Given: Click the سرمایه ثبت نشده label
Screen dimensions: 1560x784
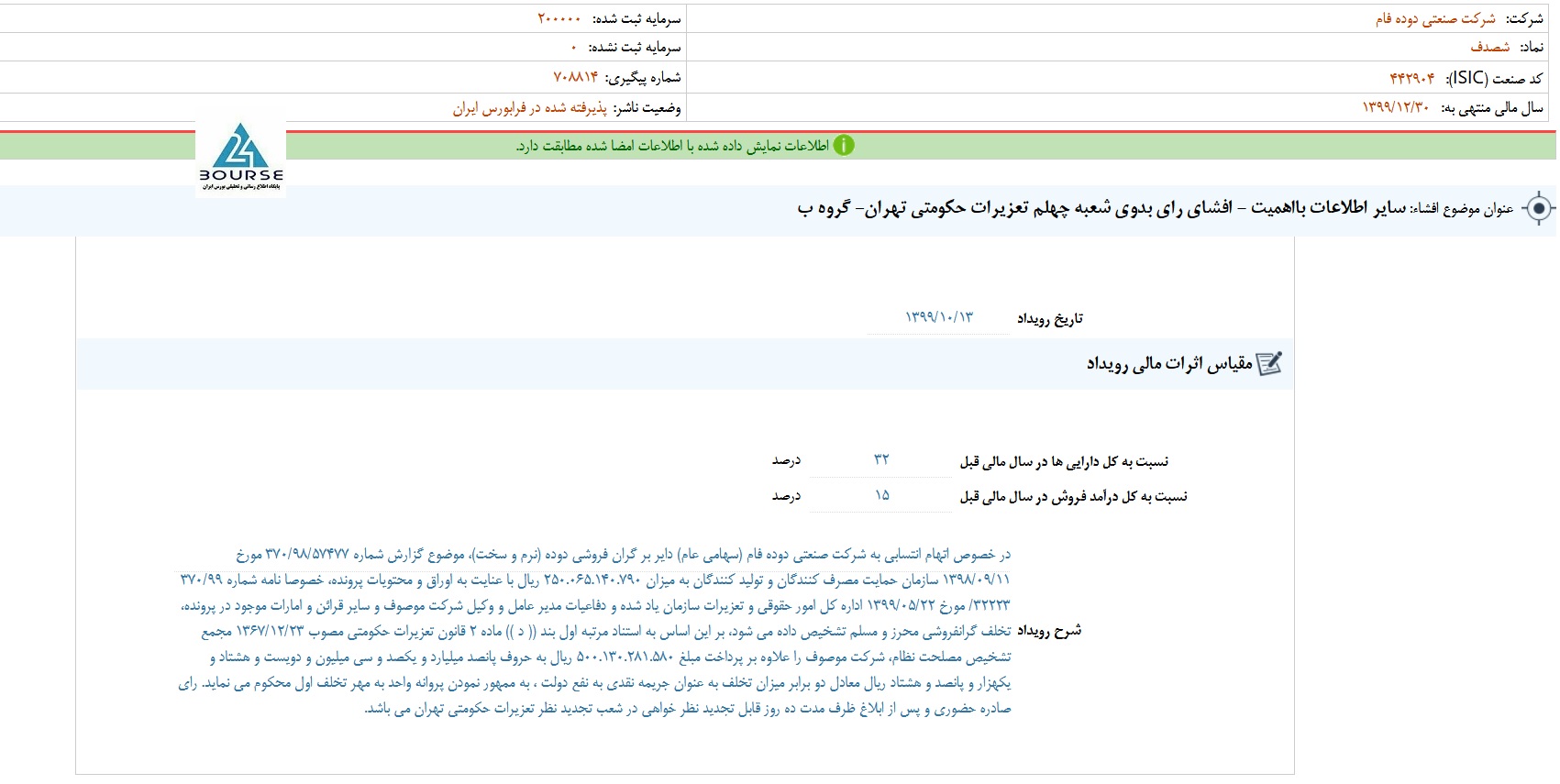Looking at the screenshot, I should click(635, 47).
